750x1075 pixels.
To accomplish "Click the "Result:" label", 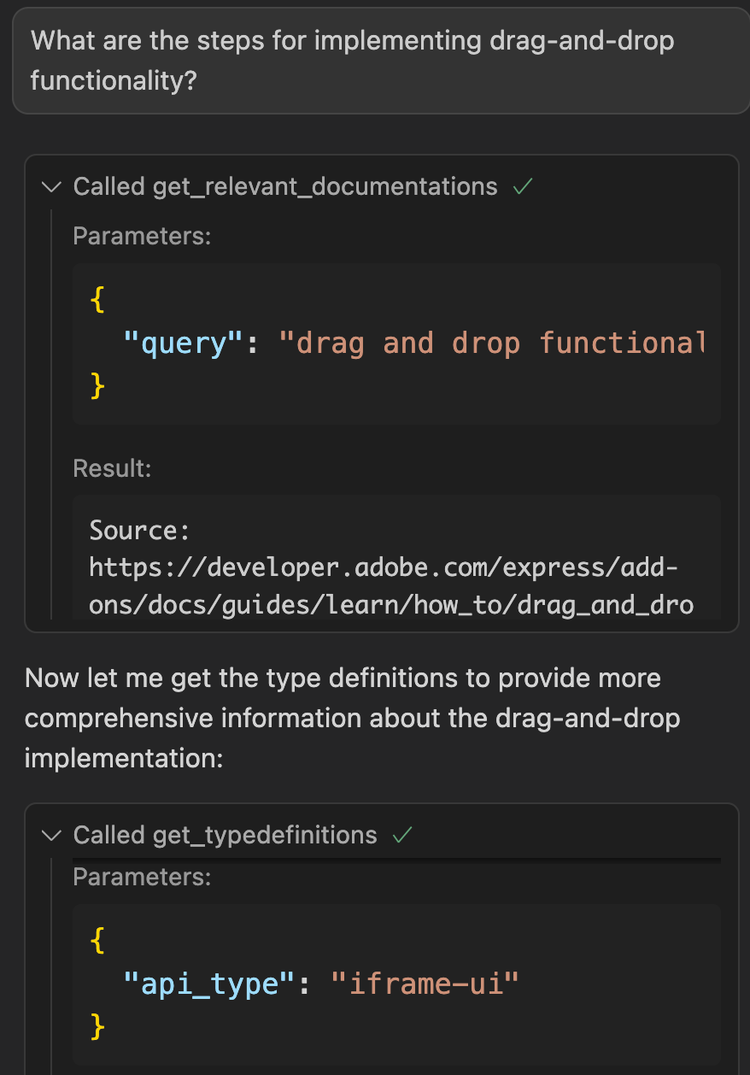I will tap(112, 467).
